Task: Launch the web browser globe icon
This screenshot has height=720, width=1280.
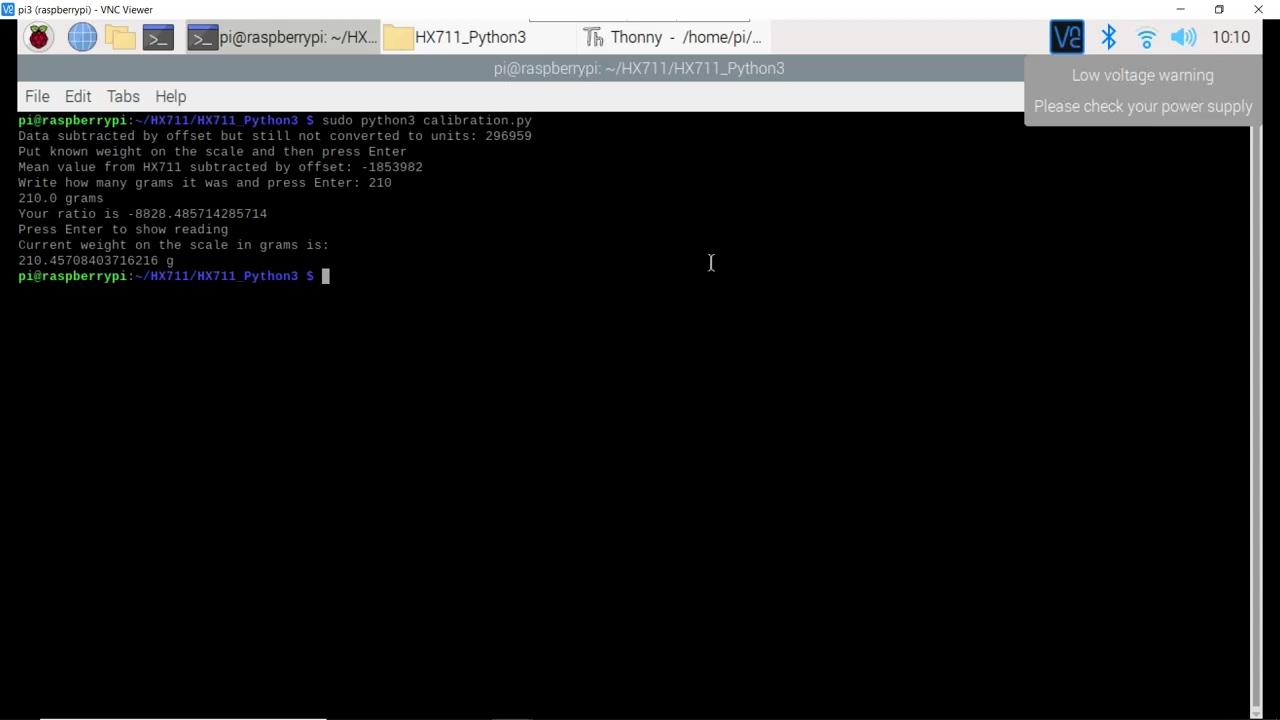Action: 82,38
